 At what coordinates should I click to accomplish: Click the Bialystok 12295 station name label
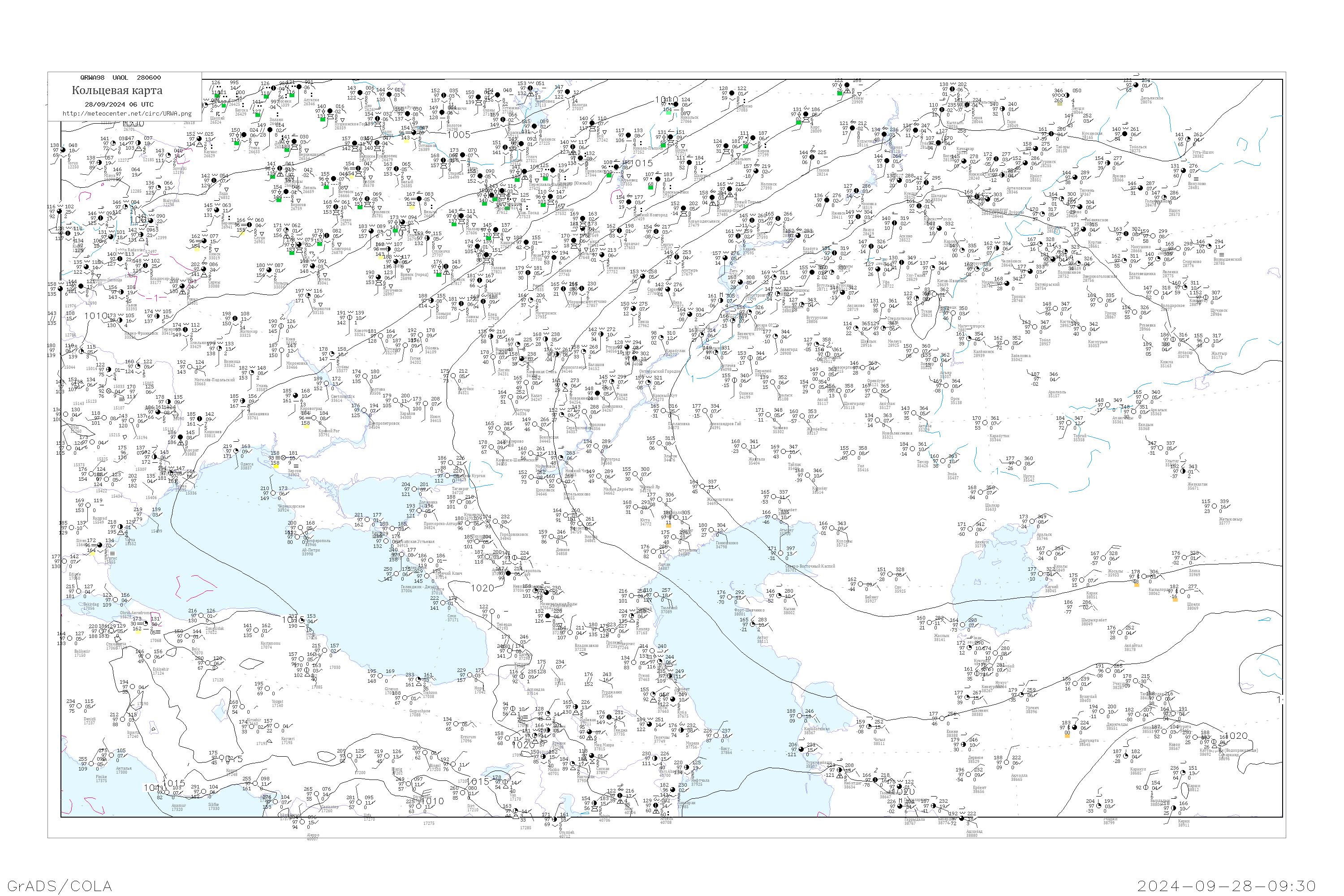click(171, 202)
